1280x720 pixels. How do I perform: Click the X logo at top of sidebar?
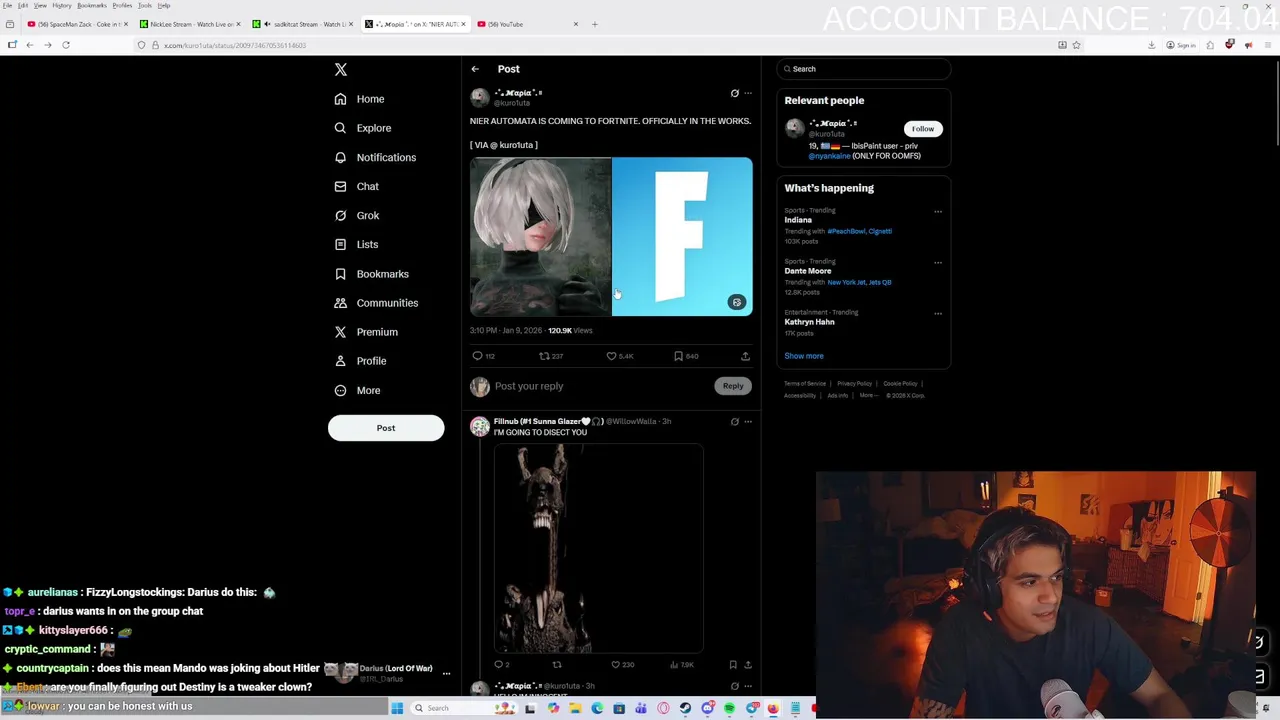click(341, 69)
